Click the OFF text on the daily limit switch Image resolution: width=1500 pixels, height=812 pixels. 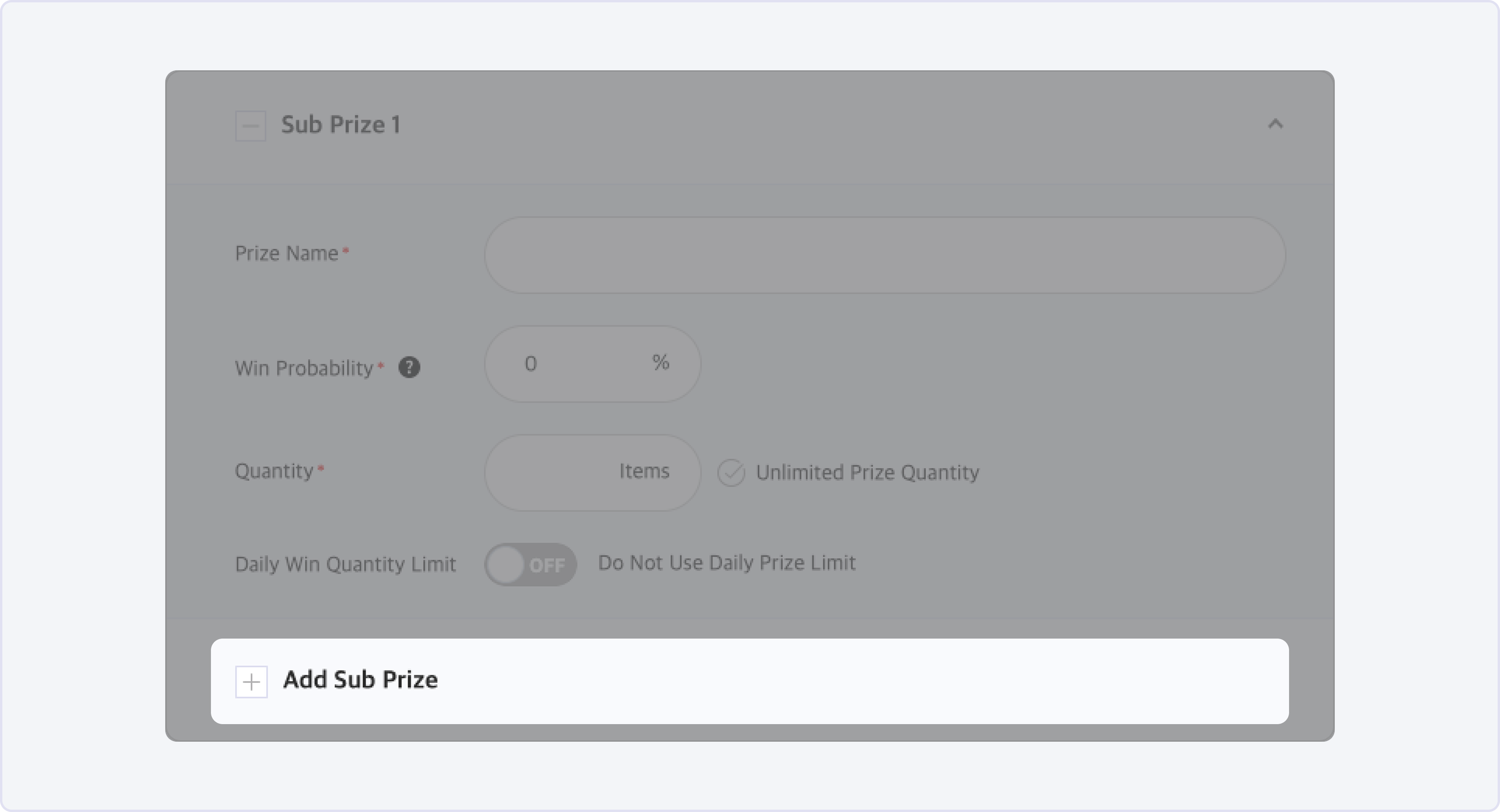[547, 565]
